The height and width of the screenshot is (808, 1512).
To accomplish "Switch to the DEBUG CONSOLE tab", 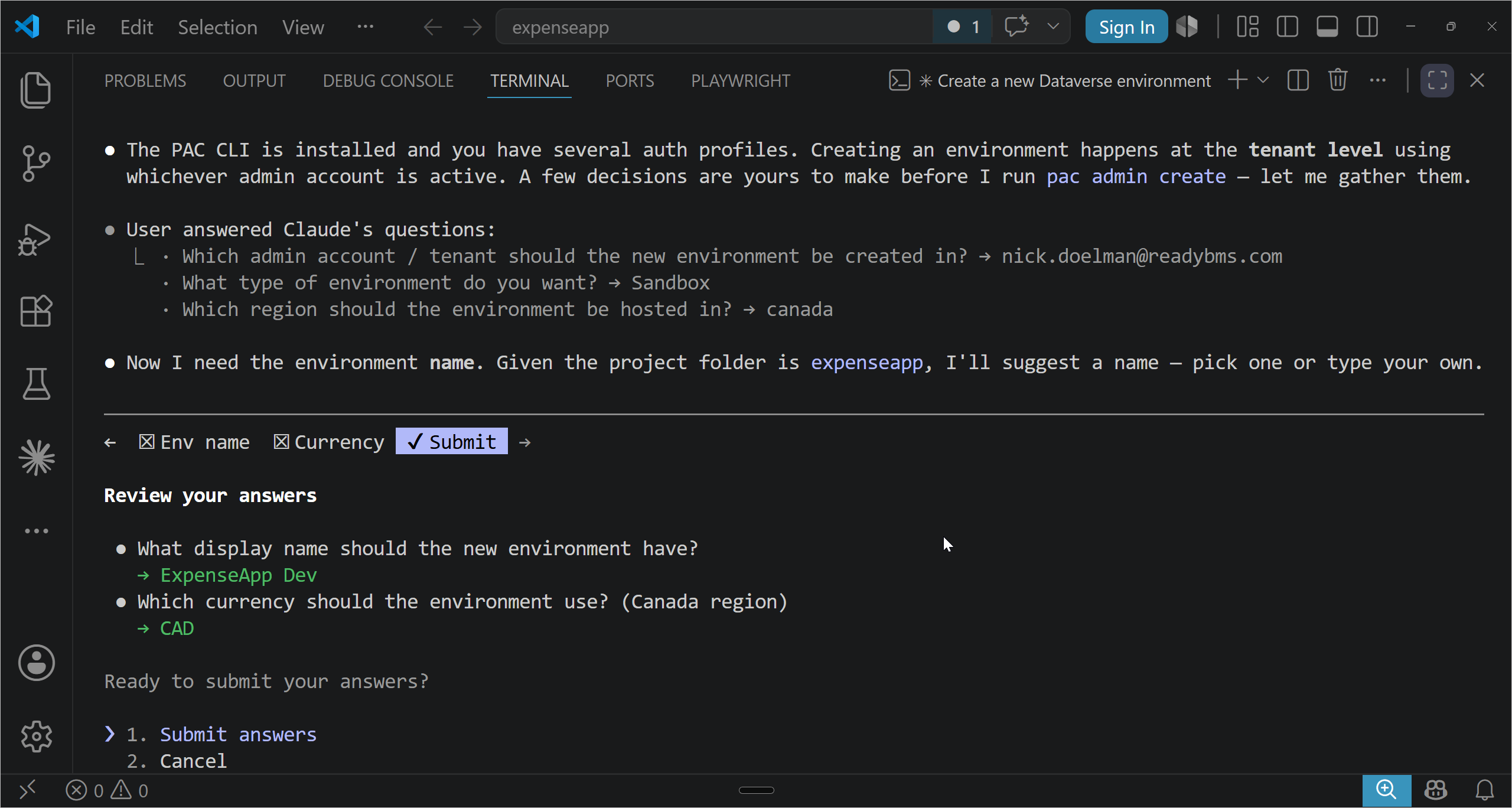I will coord(388,81).
